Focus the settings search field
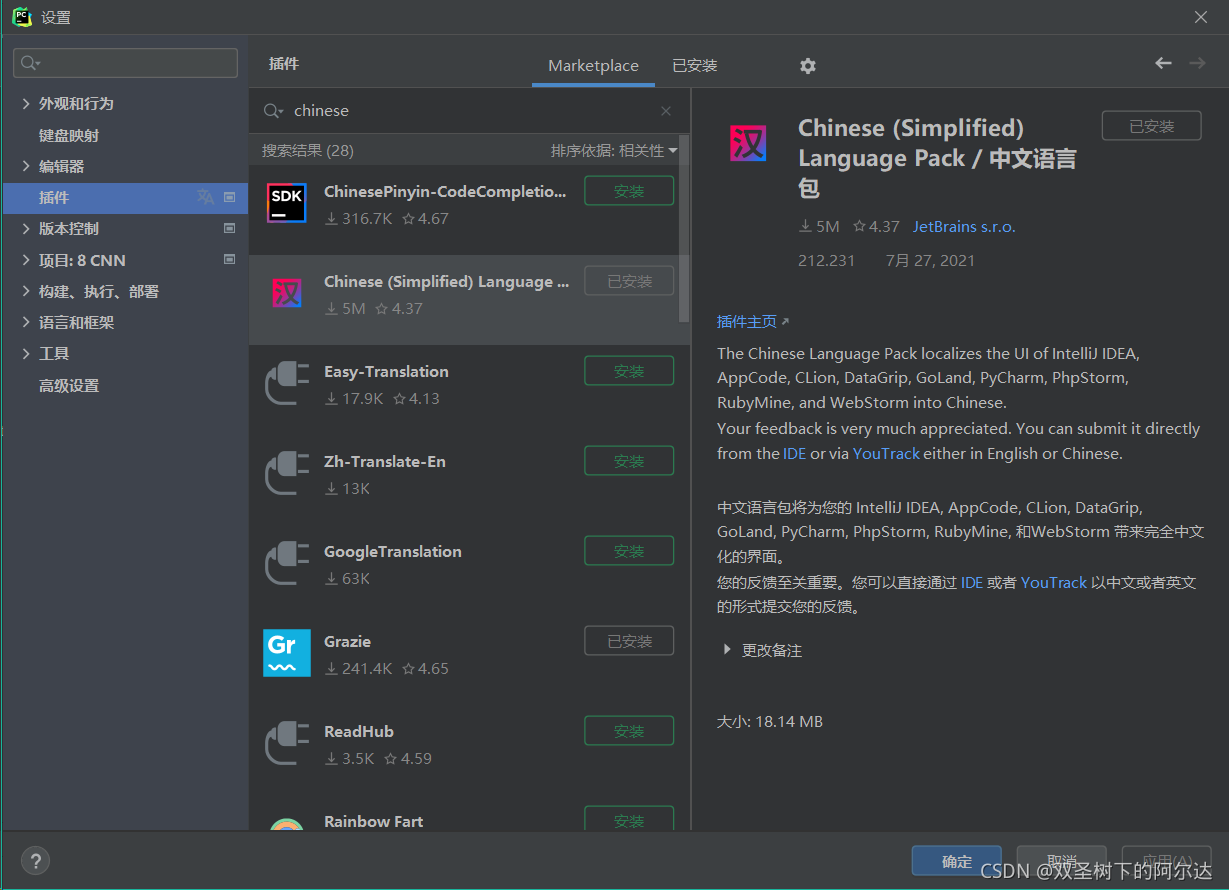 (x=125, y=63)
